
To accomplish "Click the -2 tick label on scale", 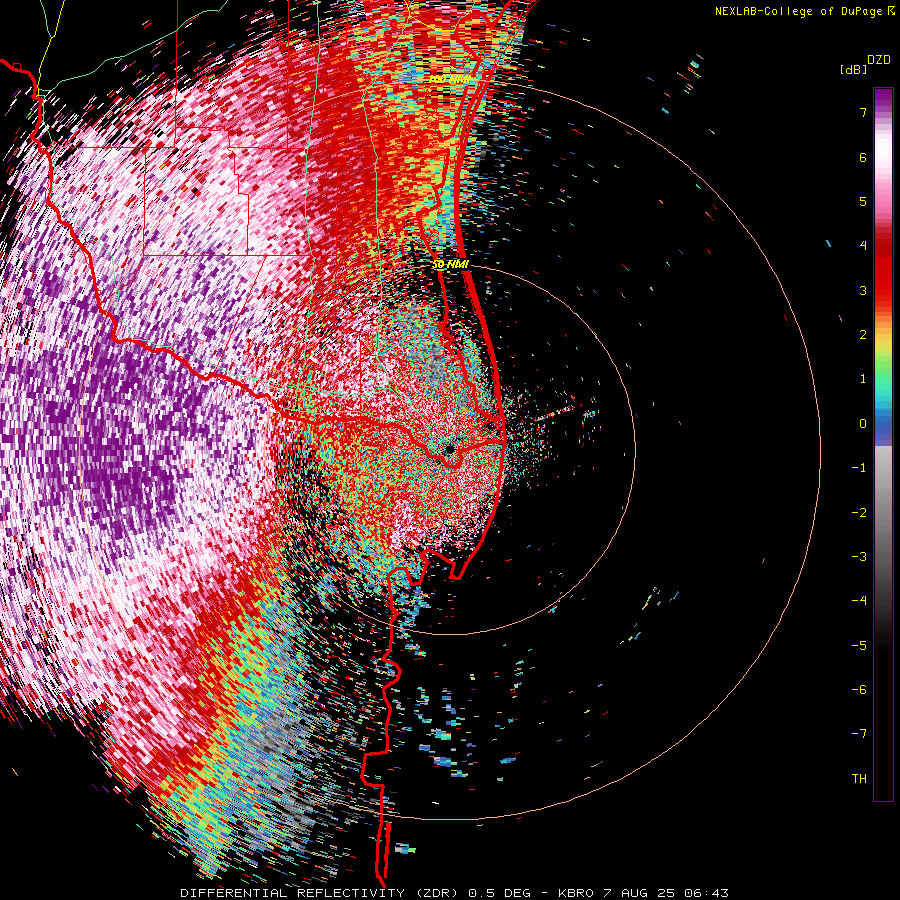I will coord(859,513).
